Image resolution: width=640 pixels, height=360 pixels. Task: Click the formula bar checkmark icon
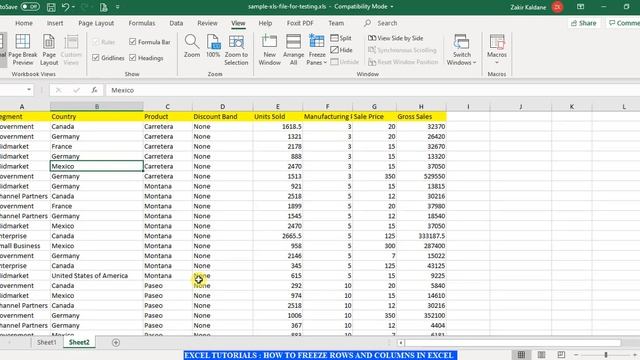76,90
